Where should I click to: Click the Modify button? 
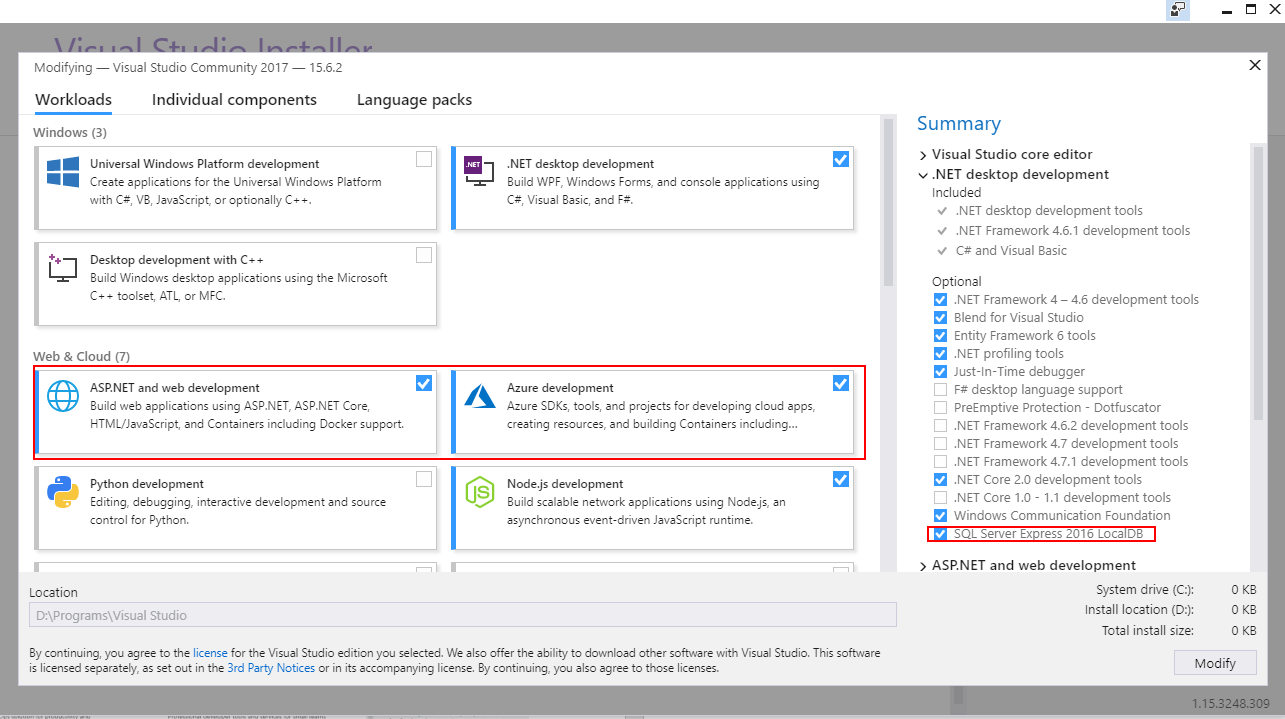tap(1215, 663)
